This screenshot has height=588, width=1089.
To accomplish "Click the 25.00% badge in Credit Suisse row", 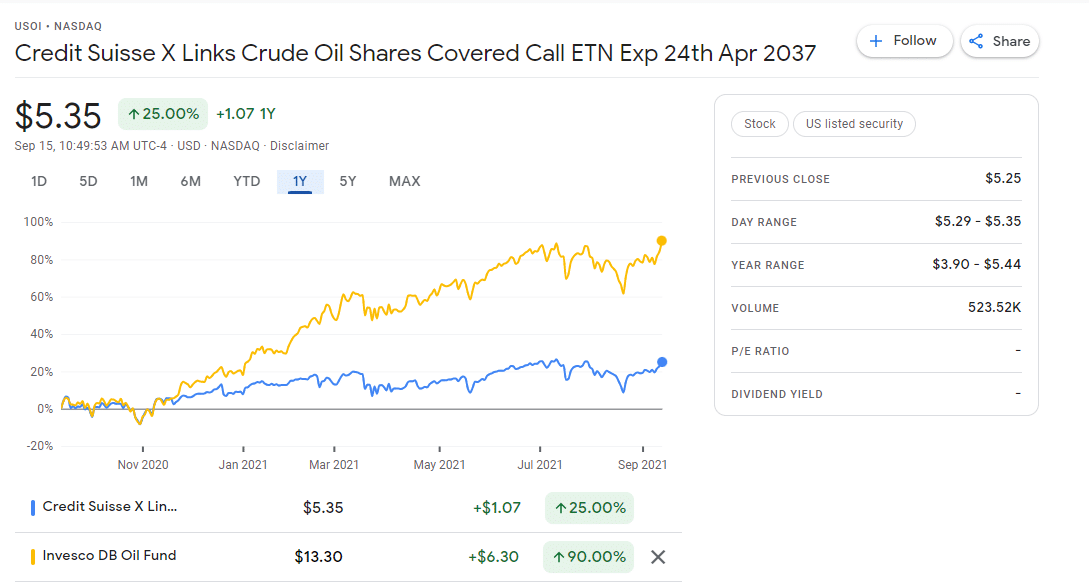I will tap(589, 507).
